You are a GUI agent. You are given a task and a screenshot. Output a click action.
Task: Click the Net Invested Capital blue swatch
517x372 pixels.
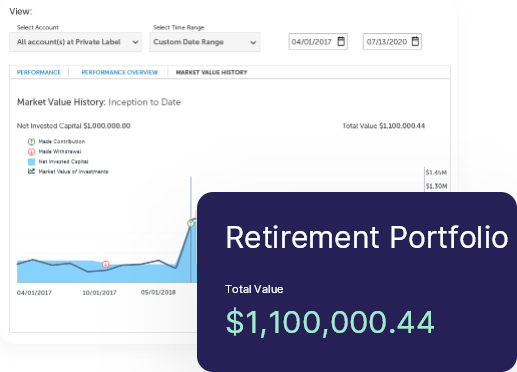pos(31,162)
